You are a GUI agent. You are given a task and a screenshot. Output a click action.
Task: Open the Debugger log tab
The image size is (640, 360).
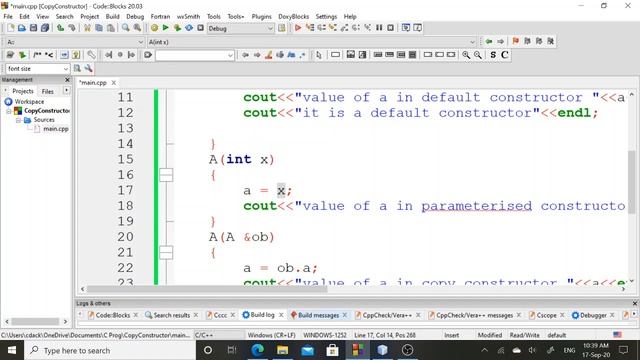tap(593, 315)
